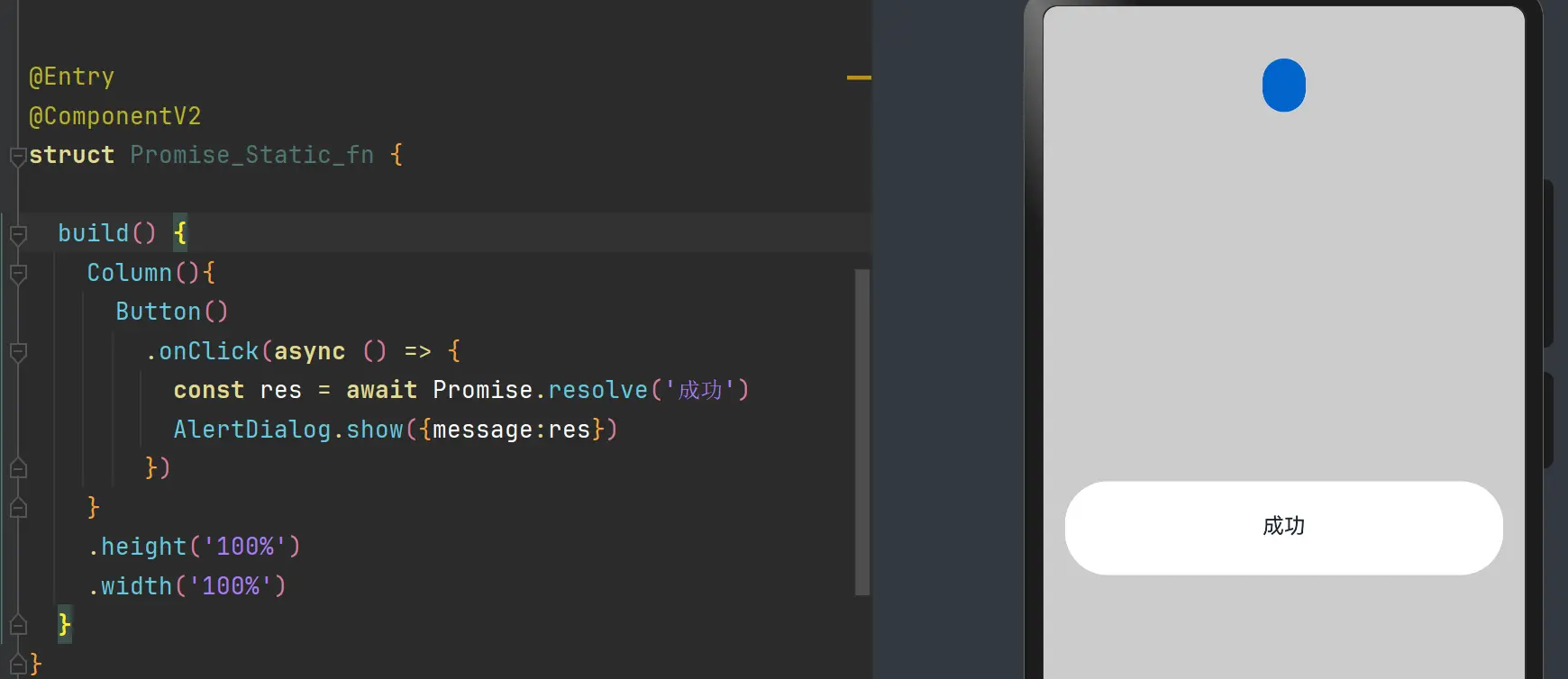Collapse the Column() block fold marker
The width and height of the screenshot is (1568, 679).
(x=18, y=274)
